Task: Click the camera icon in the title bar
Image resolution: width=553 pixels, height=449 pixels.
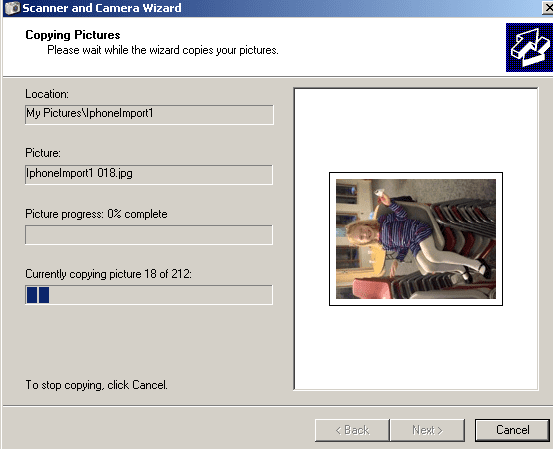Action: 12,8
